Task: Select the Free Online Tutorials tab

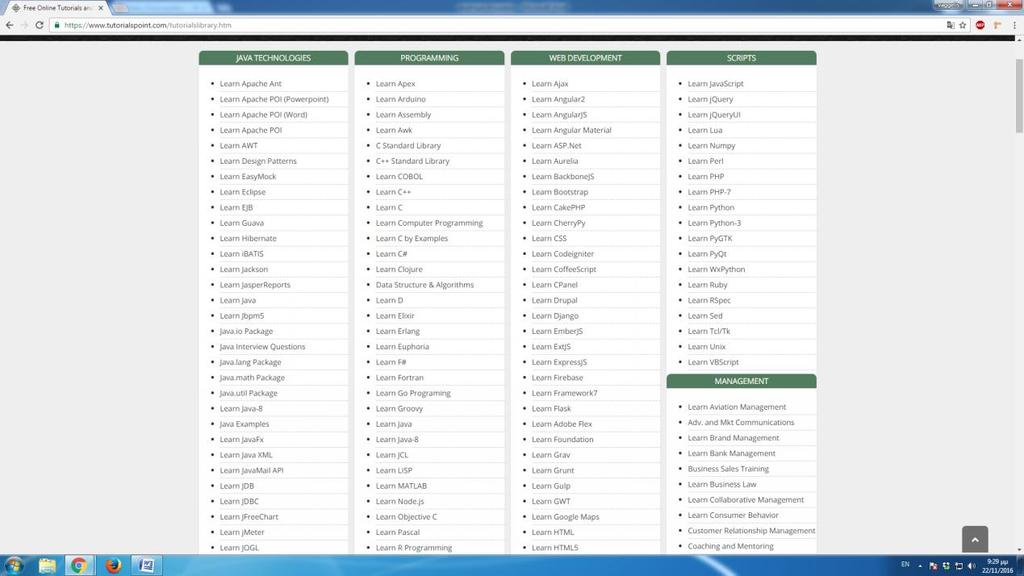Action: click(57, 8)
